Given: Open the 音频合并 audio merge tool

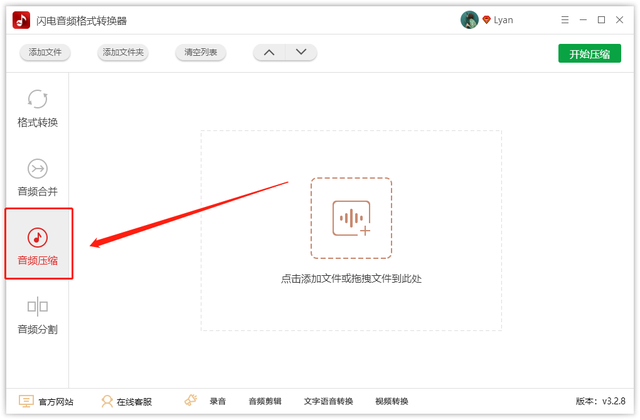Looking at the screenshot, I should click(37, 178).
